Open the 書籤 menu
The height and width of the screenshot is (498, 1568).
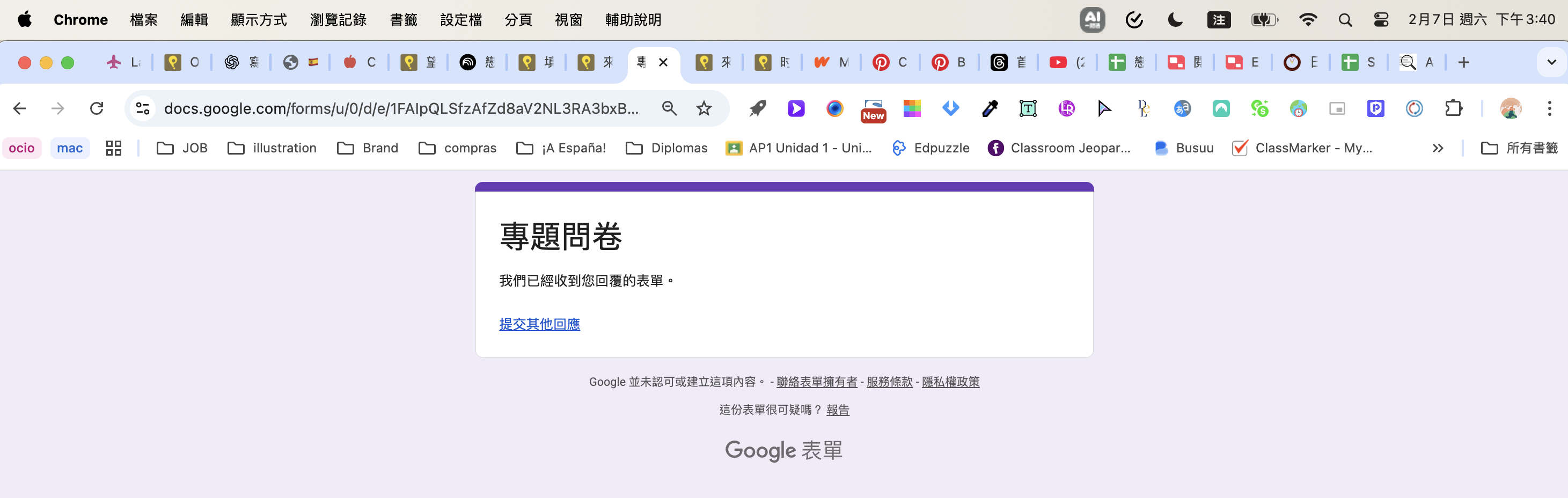click(404, 20)
